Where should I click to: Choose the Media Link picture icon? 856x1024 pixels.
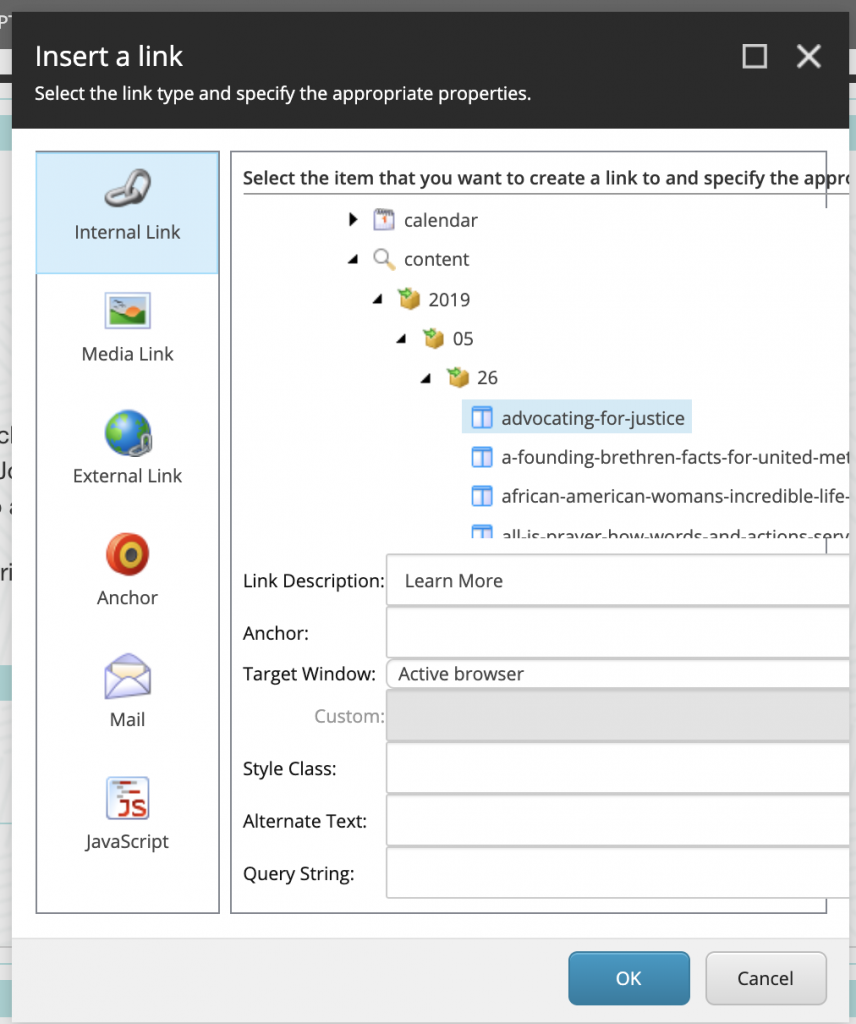(128, 310)
